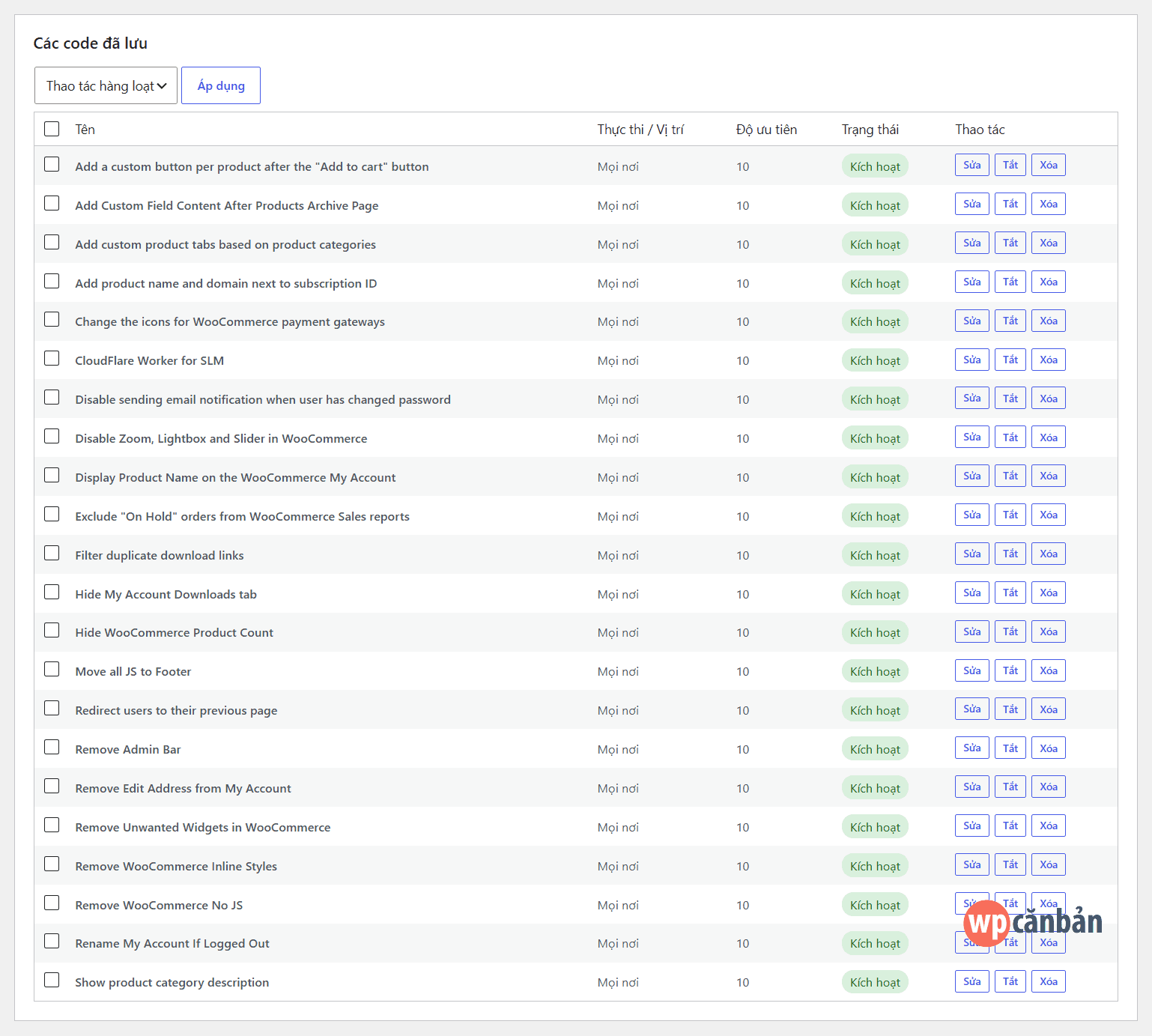This screenshot has height=1036, width=1152.
Task: Click snippet name 'Rename My Account If Logged Out'
Action: [172, 943]
